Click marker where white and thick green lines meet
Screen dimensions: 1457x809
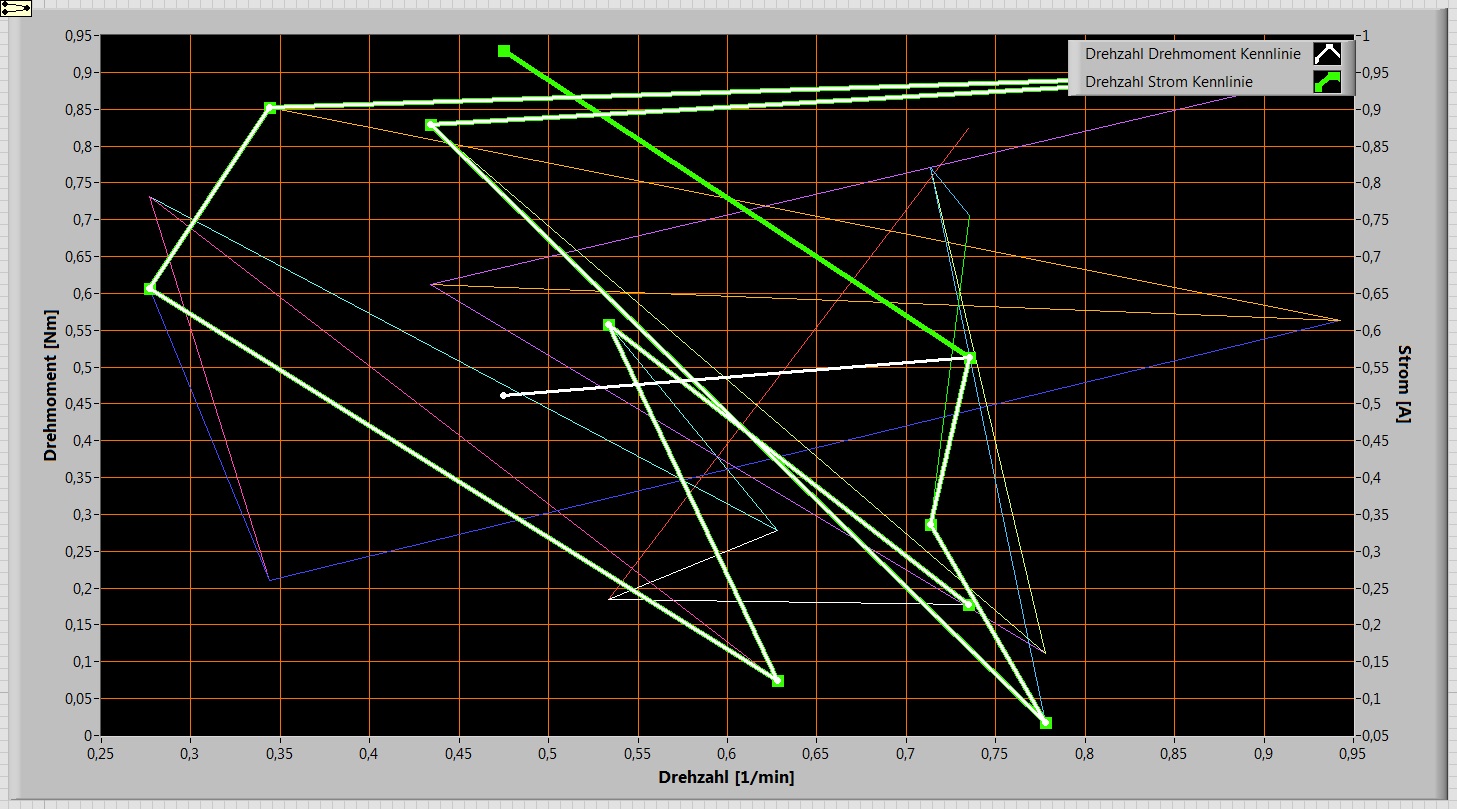pos(969,357)
